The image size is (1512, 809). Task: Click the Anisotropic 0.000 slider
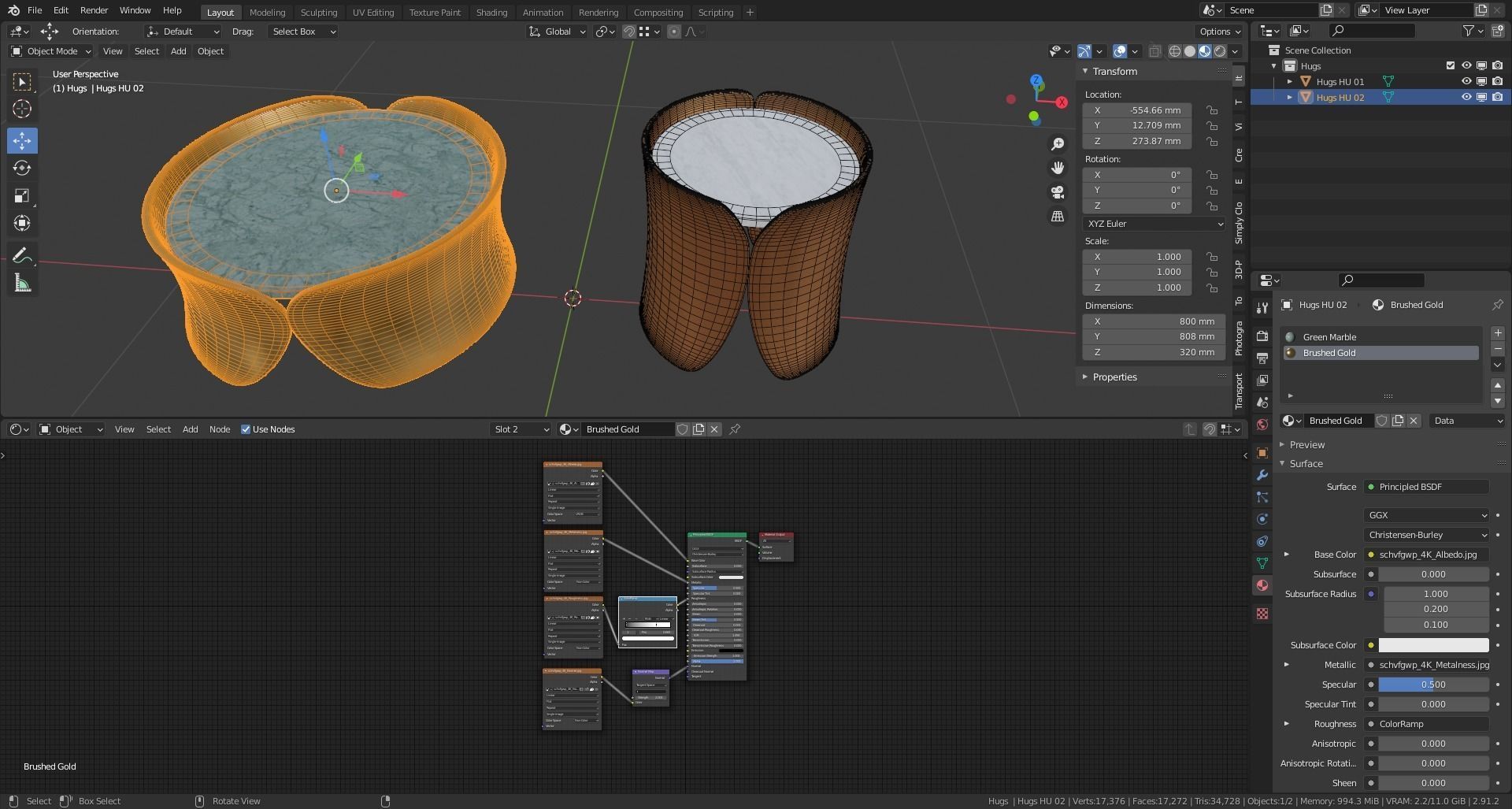pyautogui.click(x=1433, y=744)
